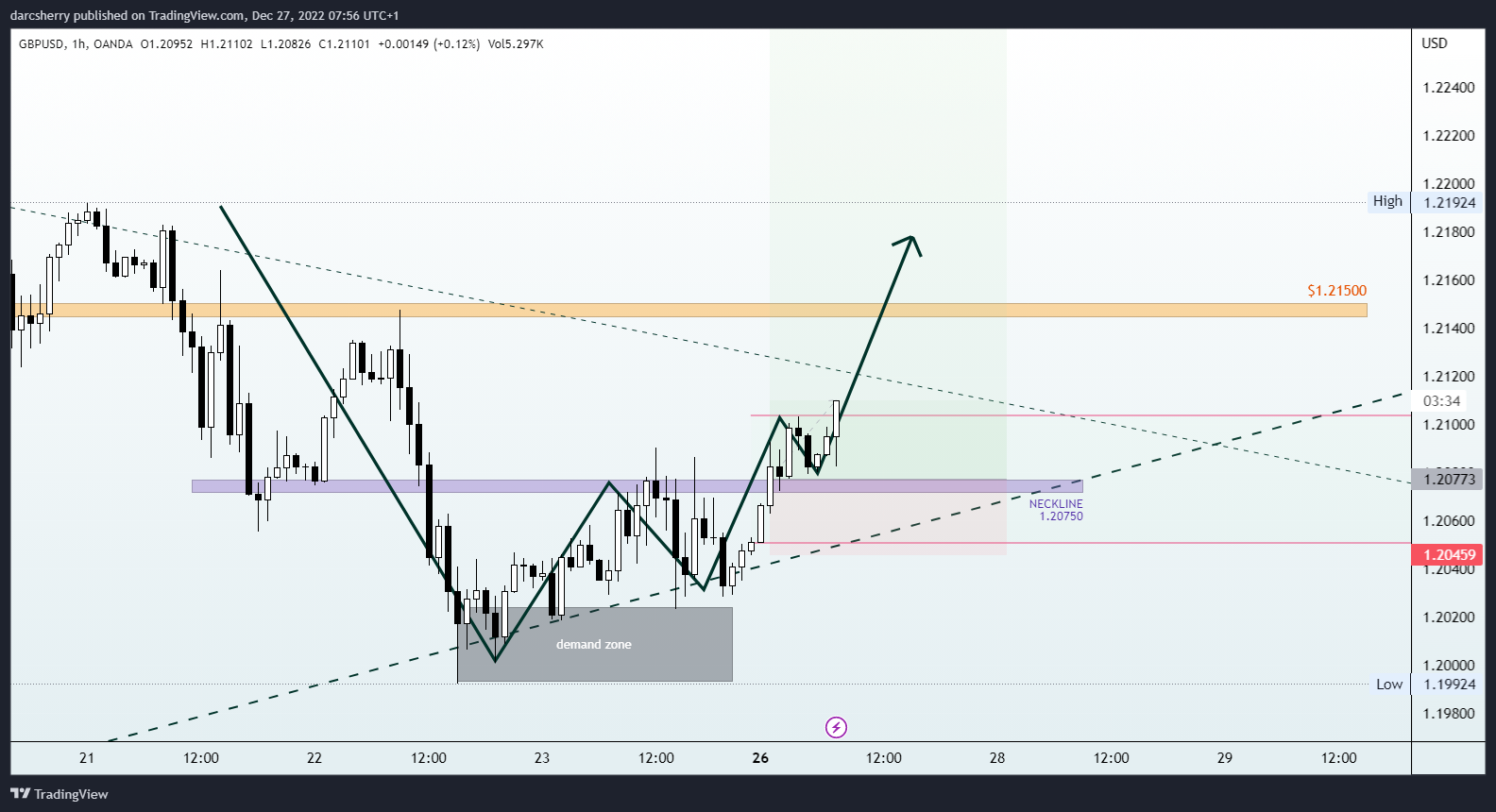Click the 1.19800 price scale value
Viewport: 1496px width, 812px height.
pos(1449,714)
